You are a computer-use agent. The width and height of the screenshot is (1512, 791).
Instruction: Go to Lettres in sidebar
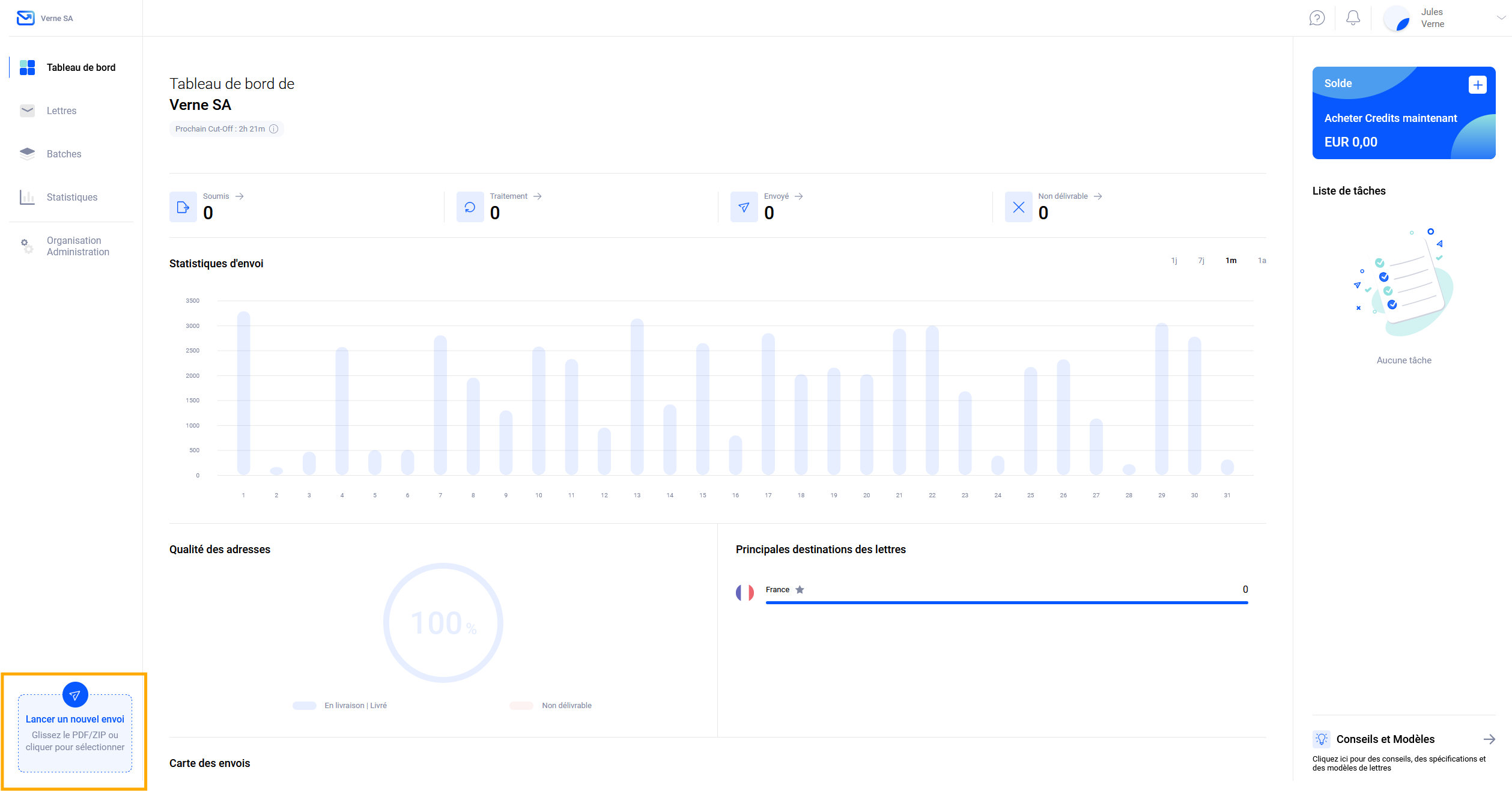pyautogui.click(x=61, y=111)
